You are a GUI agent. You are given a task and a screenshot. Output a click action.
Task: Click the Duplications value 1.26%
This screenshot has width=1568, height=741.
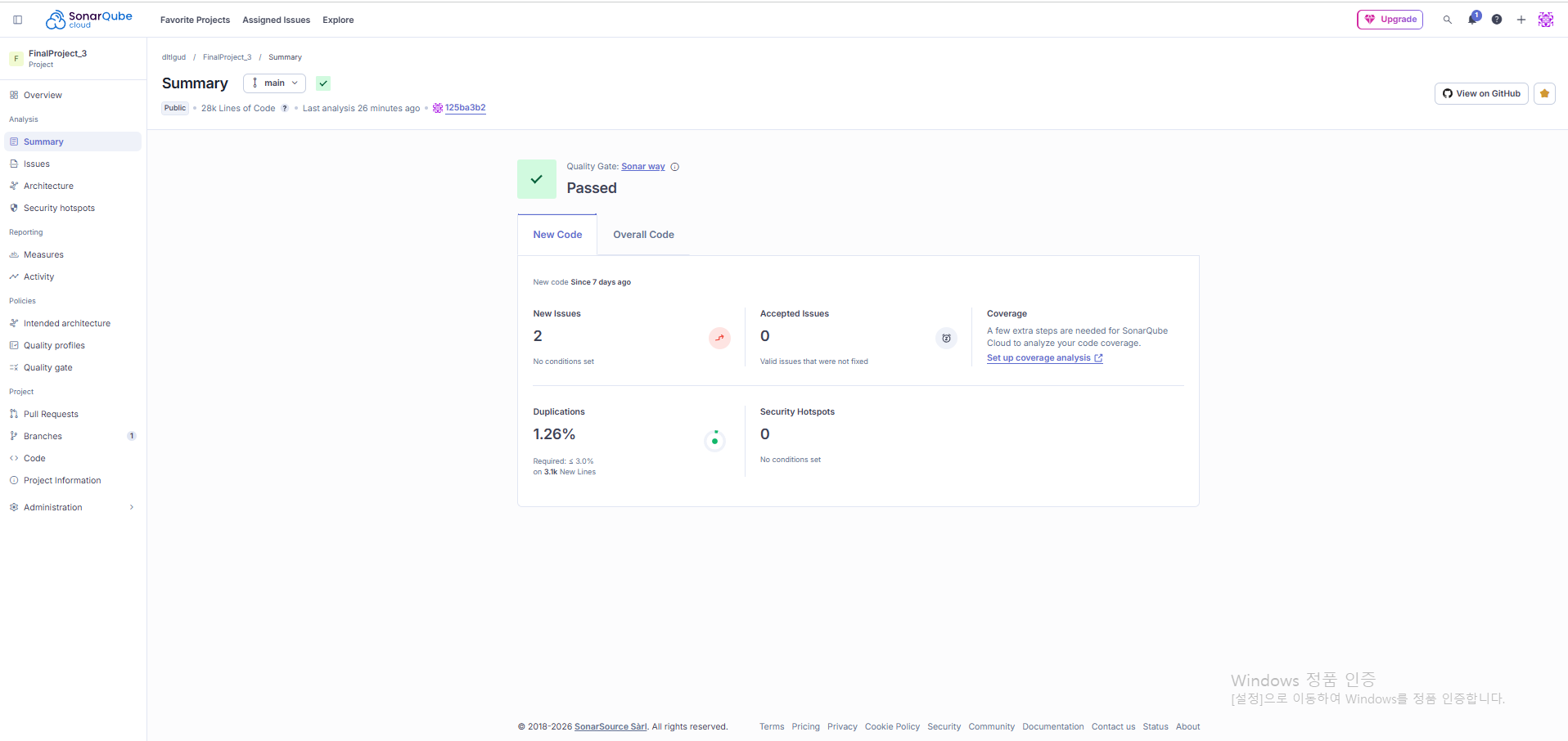point(554,434)
